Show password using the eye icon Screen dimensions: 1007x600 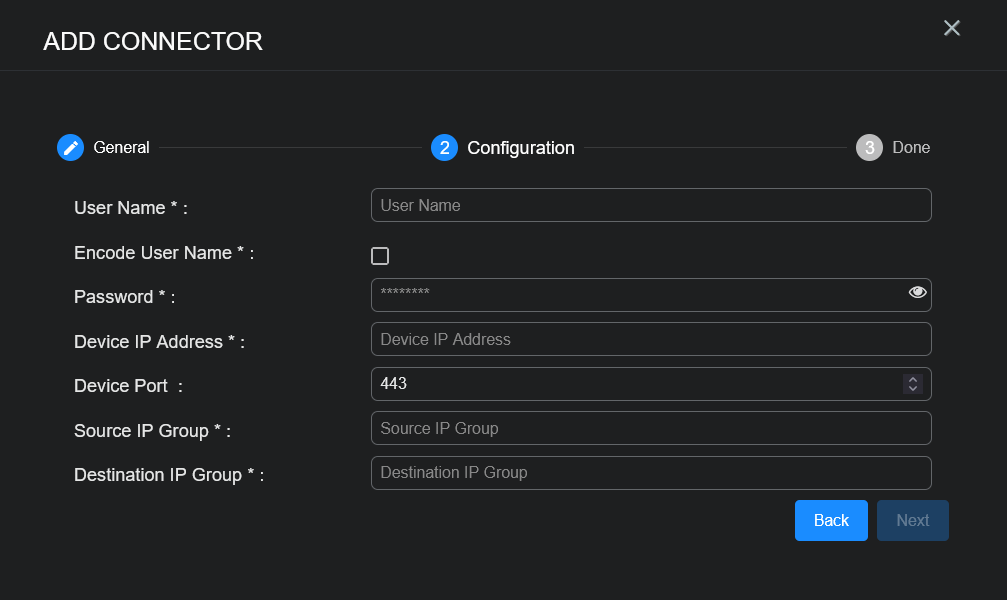917,292
